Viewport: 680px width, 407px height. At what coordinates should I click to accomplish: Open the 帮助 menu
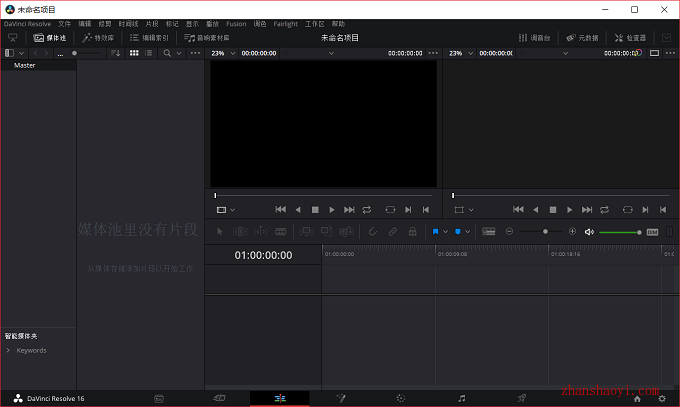(x=338, y=24)
